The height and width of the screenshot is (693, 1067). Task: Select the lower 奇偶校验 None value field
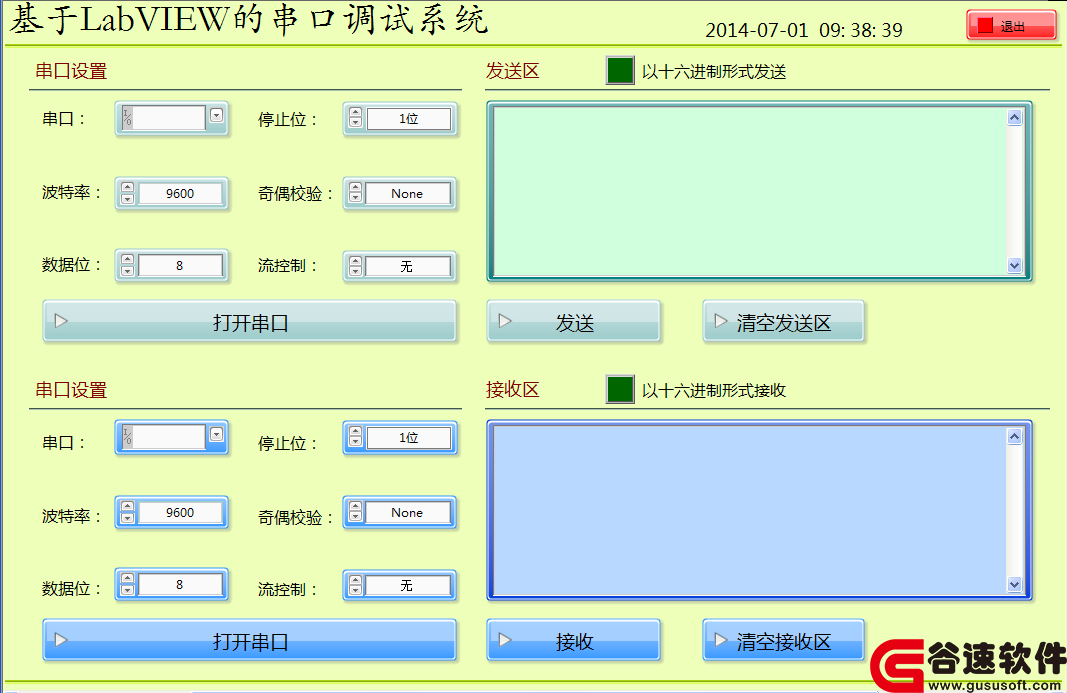(x=408, y=513)
